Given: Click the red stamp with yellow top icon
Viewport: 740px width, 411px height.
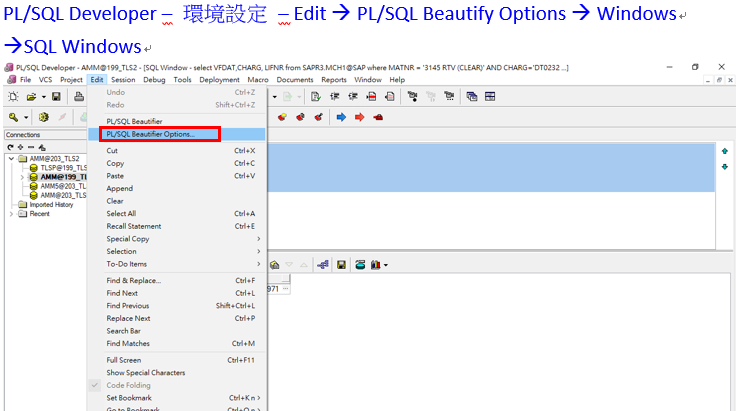Looking at the screenshot, I should [282, 117].
